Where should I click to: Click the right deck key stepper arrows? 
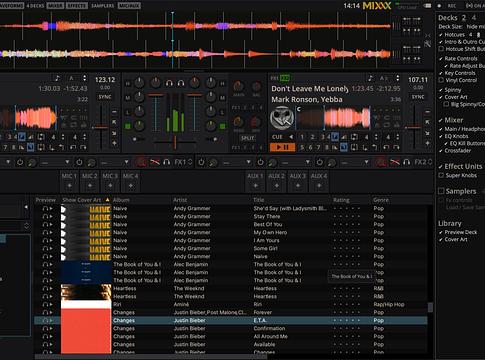397,78
